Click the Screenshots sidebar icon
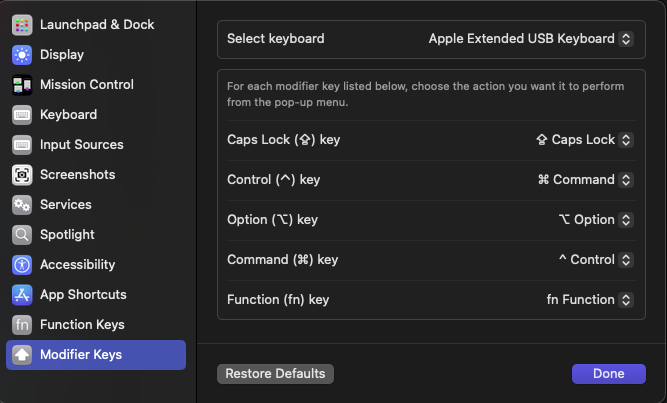Viewport: 667px width, 403px height. (x=22, y=174)
